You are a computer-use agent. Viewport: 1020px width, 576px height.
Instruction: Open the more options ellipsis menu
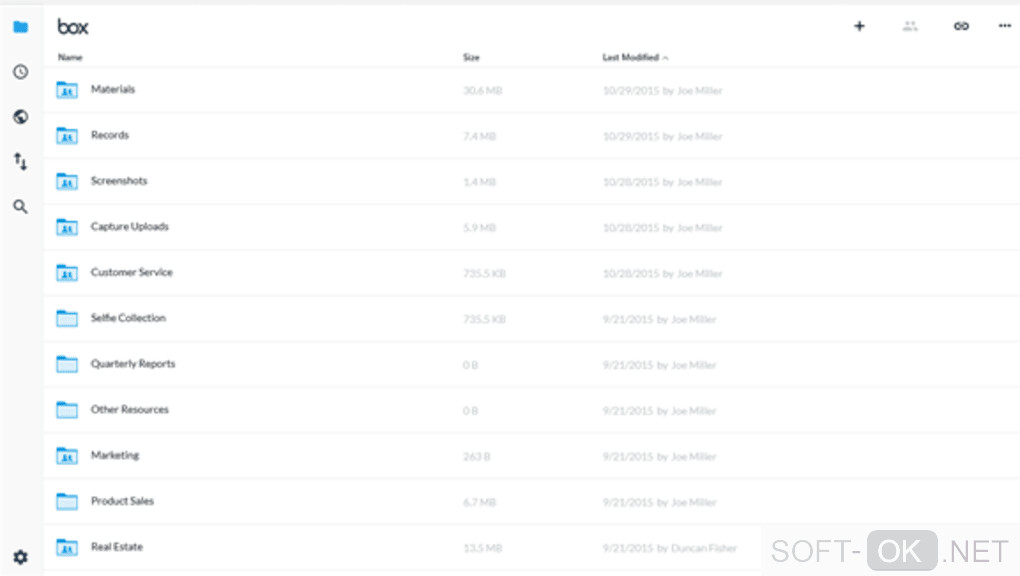1005,26
